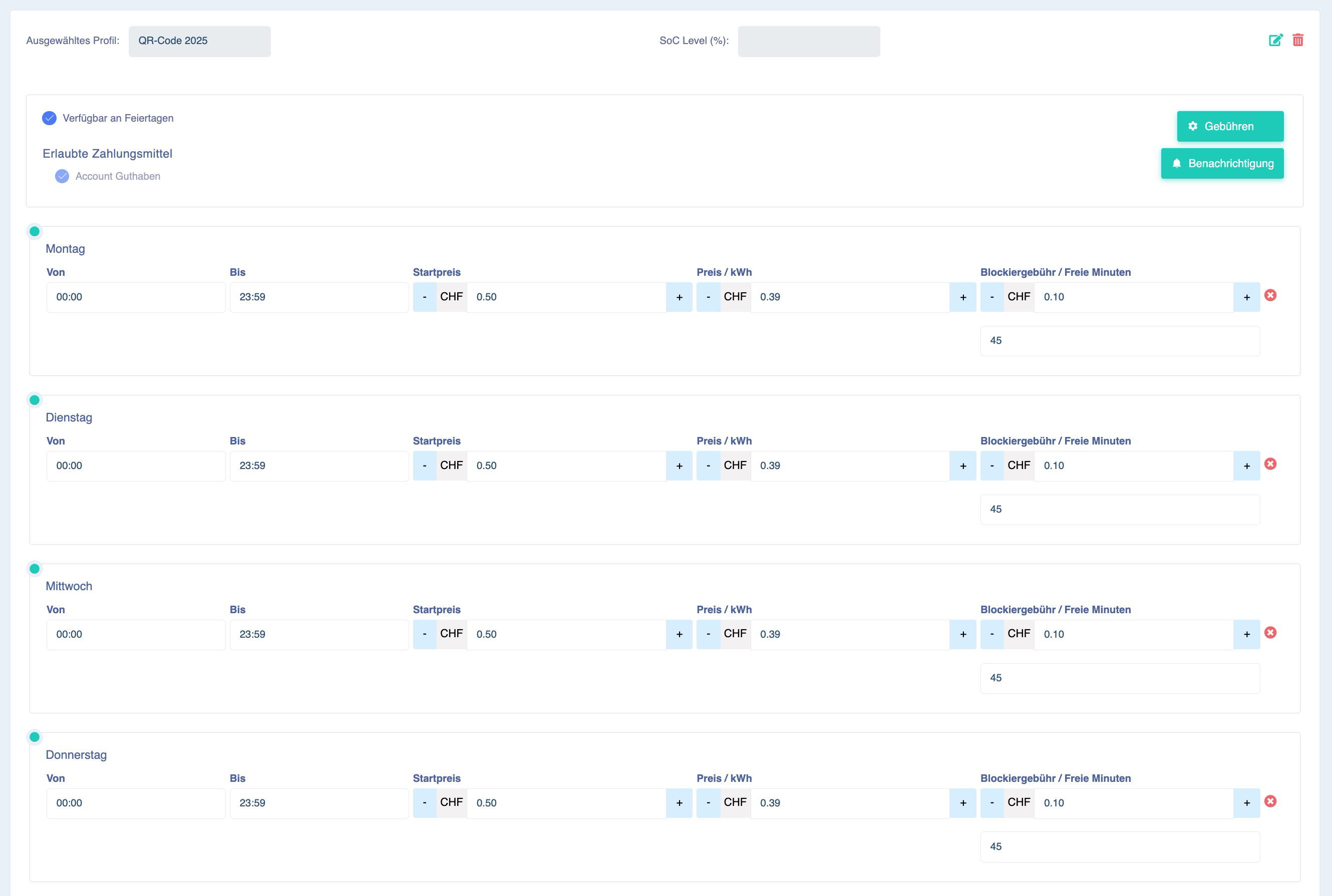Click the green edit profile icon

1275,40
